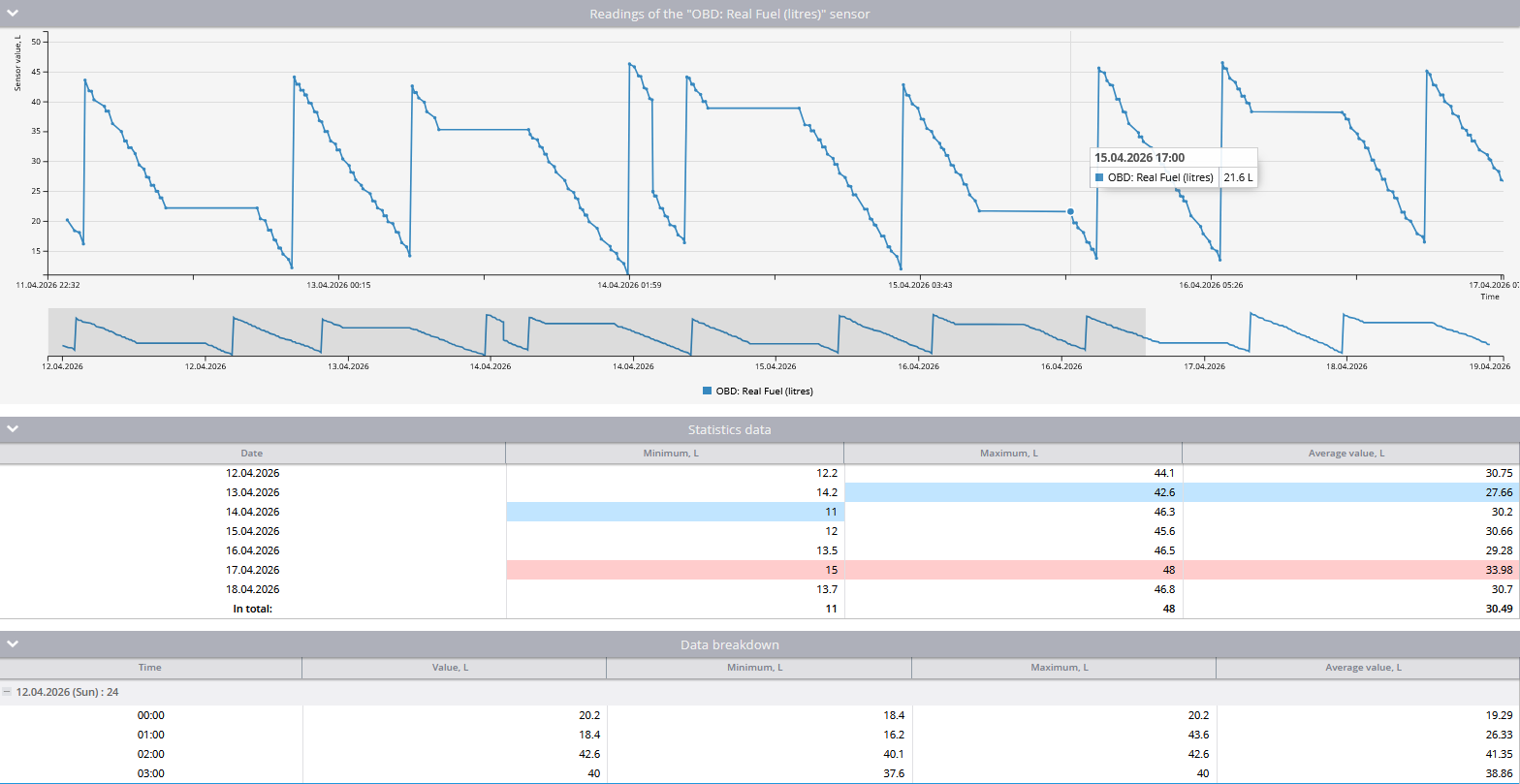Screen dimensions: 1520x784
Task: Click Data breakdown Average value, L header
Action: (x=1368, y=668)
